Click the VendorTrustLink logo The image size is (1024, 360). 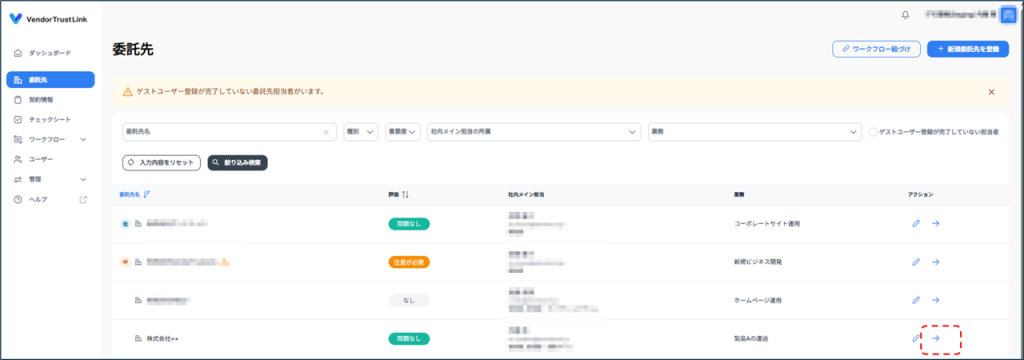click(48, 19)
